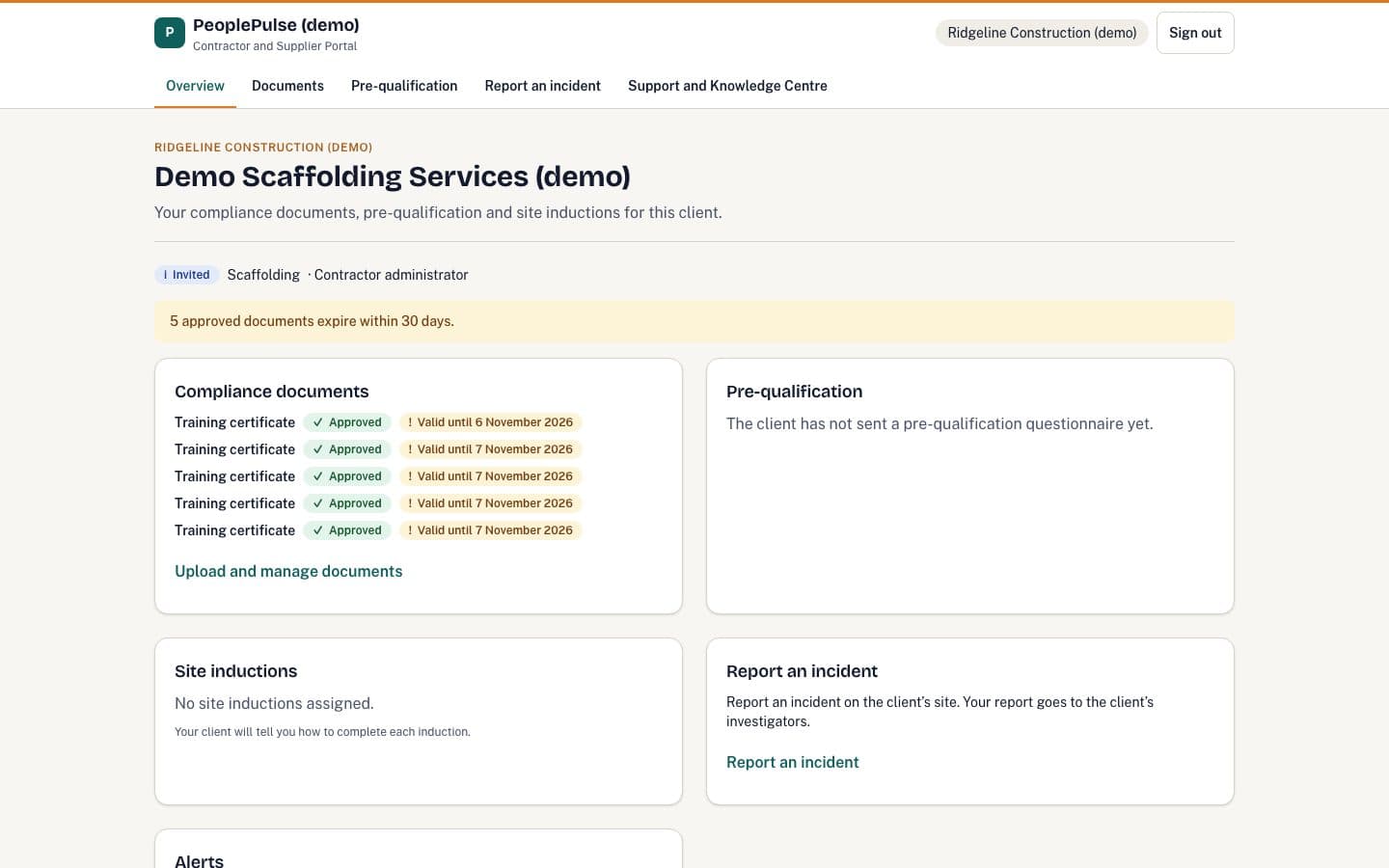Image resolution: width=1389 pixels, height=868 pixels.
Task: Click the Pre-qualification card heading
Action: pyautogui.click(x=794, y=392)
